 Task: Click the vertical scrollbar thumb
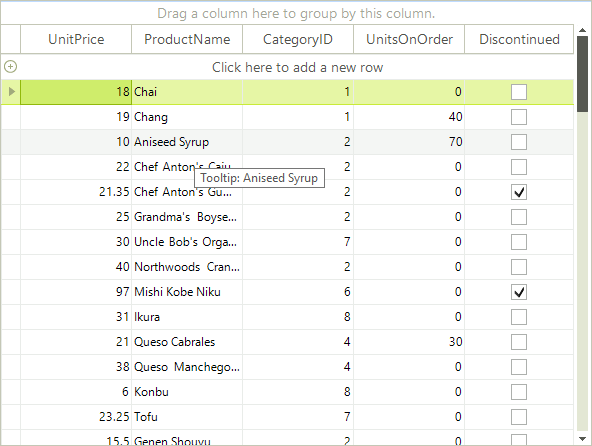pyautogui.click(x=583, y=74)
